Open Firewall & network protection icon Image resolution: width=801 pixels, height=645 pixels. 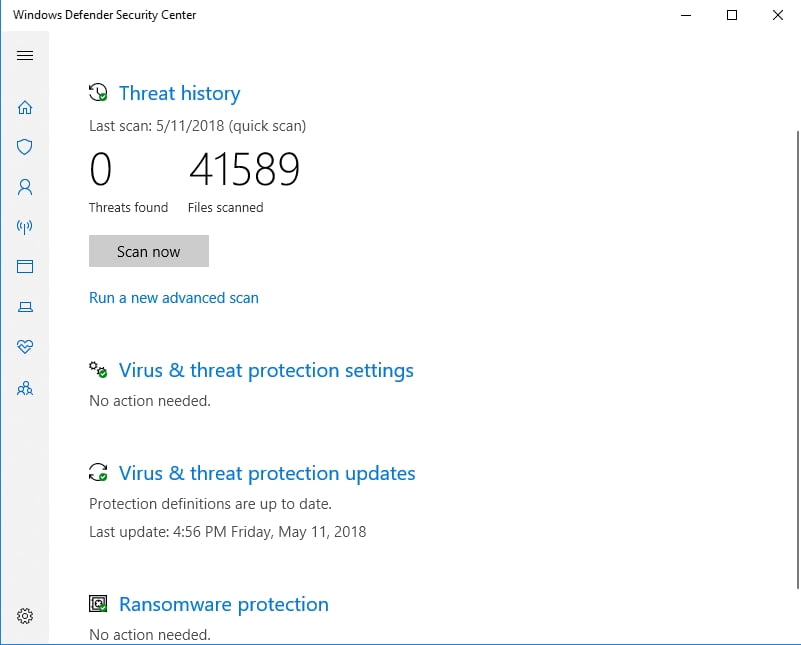[25, 227]
